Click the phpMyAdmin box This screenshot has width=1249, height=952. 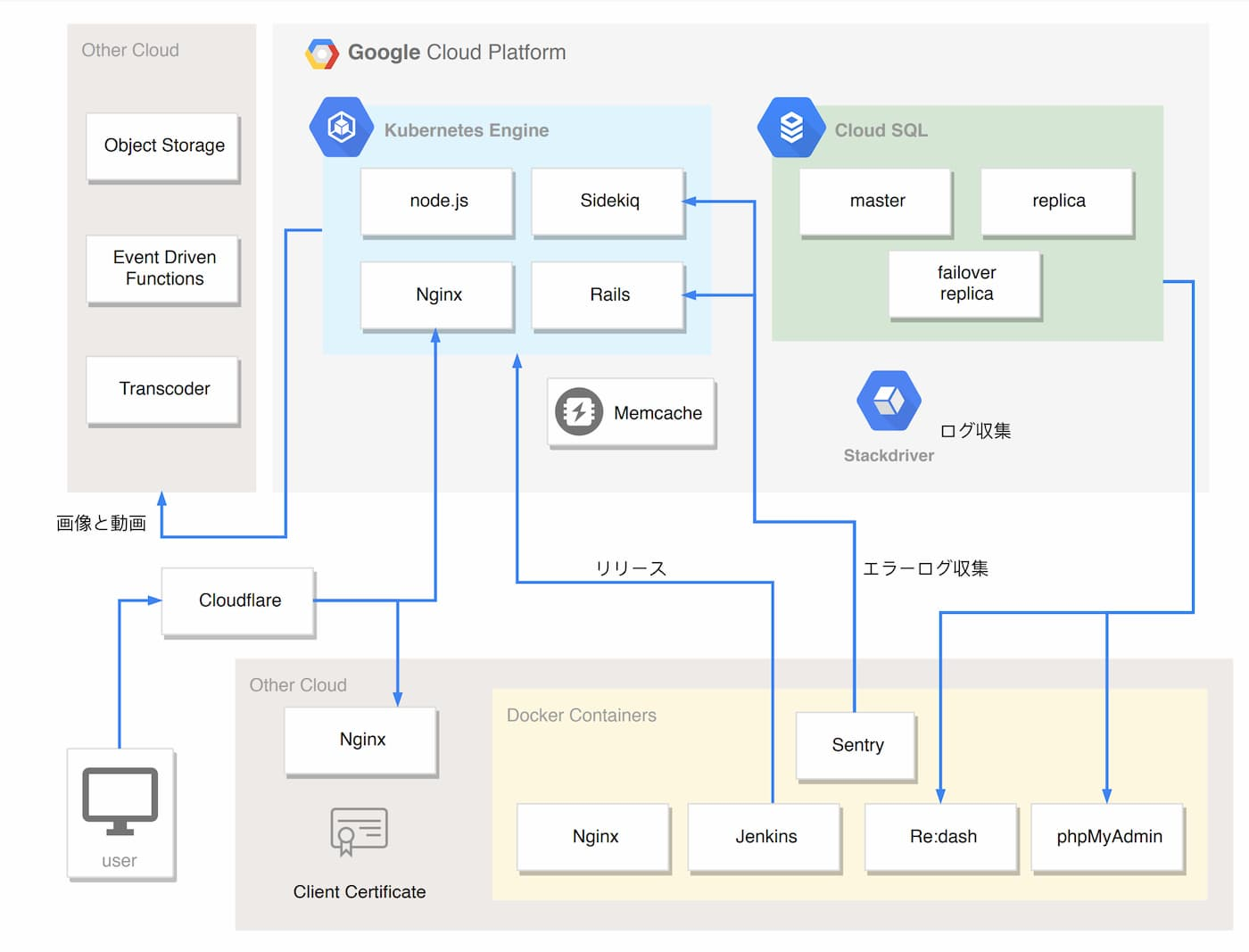pos(1109,838)
